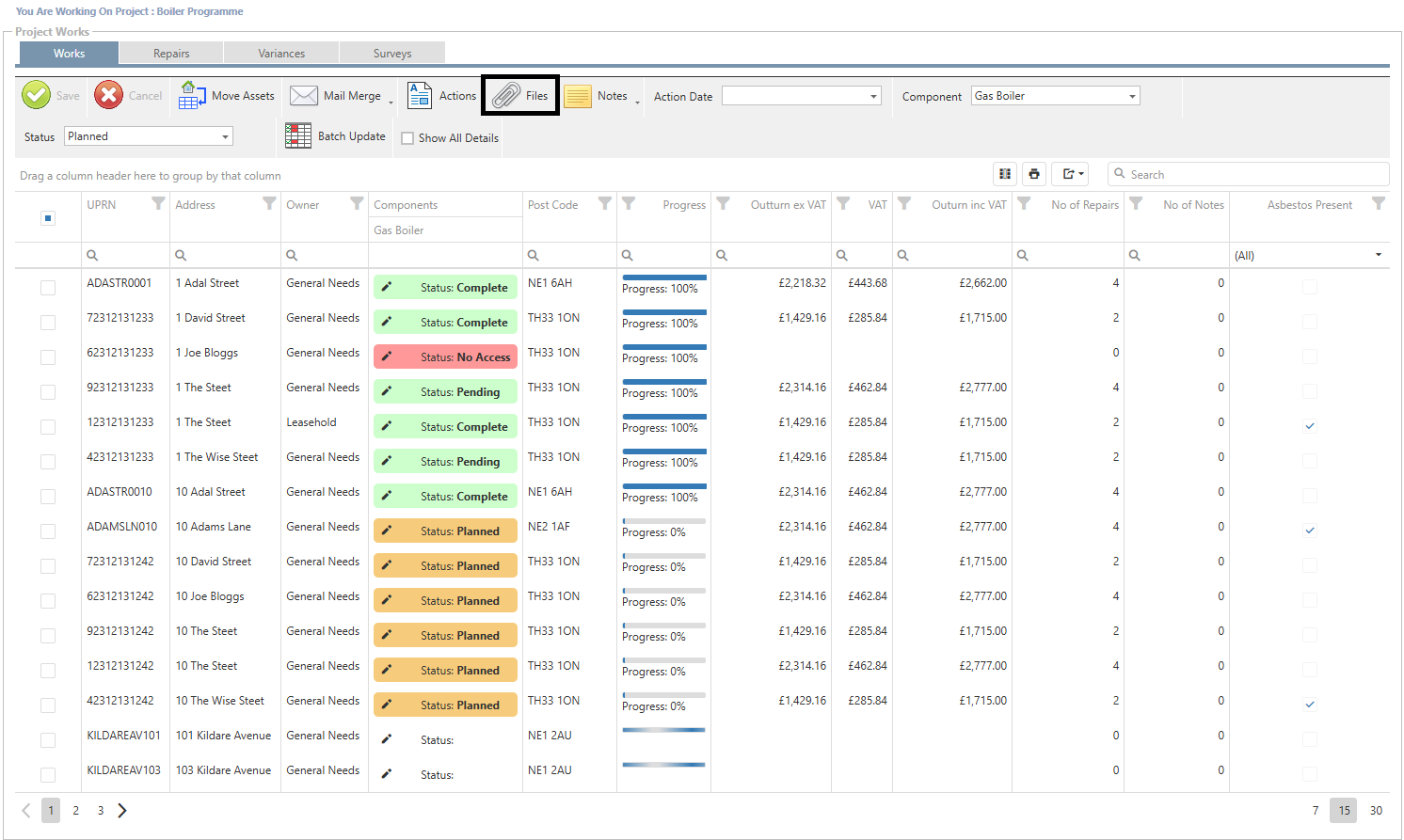The width and height of the screenshot is (1404, 840).
Task: Click the Move Assets icon
Action: pos(192,96)
